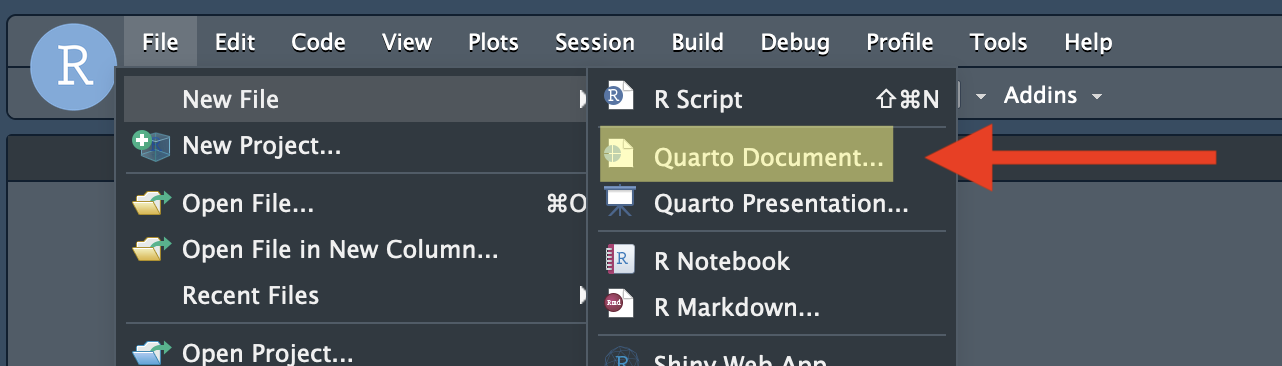Click the New Project cube icon

pos(151,146)
